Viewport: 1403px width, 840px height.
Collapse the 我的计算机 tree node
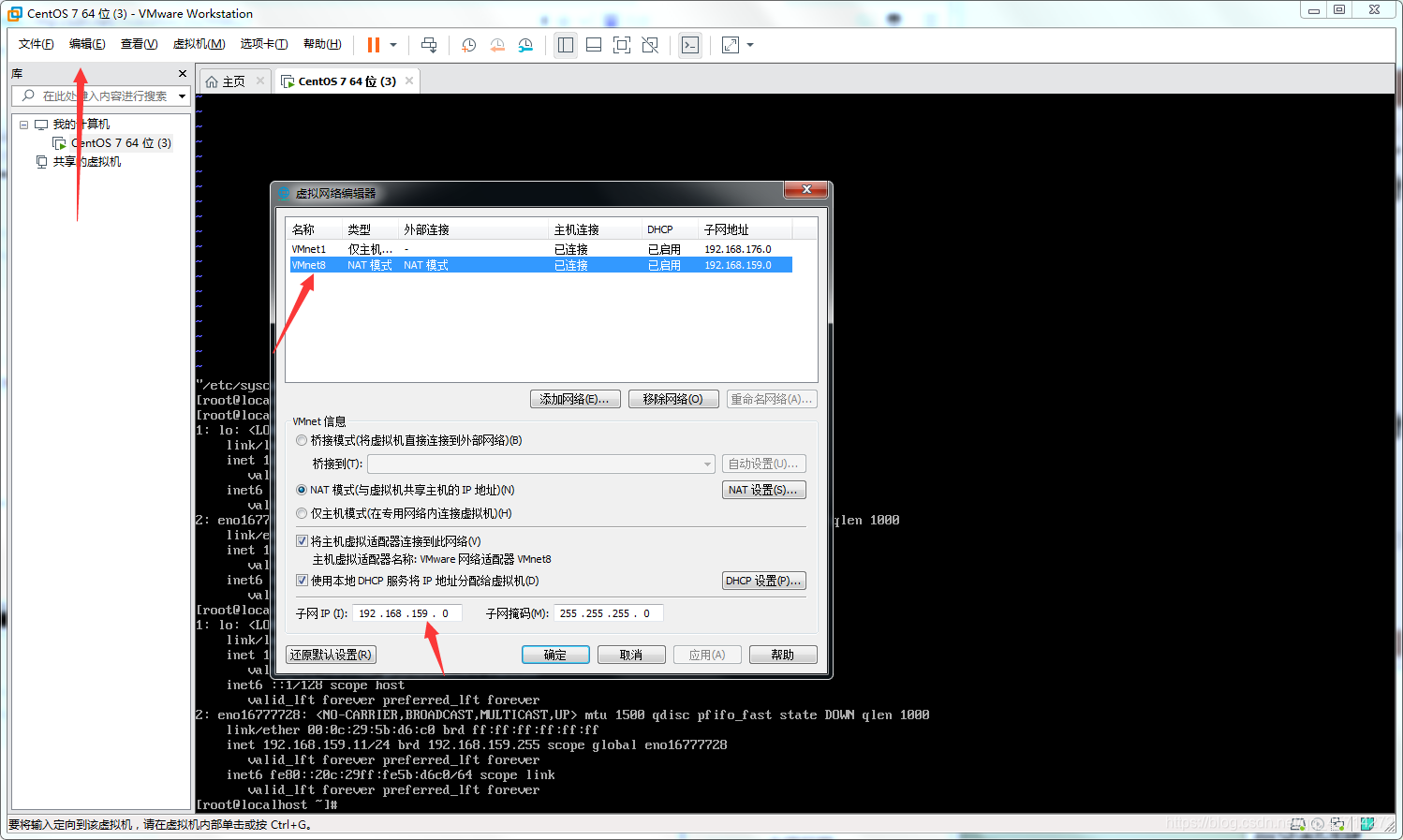[x=24, y=125]
